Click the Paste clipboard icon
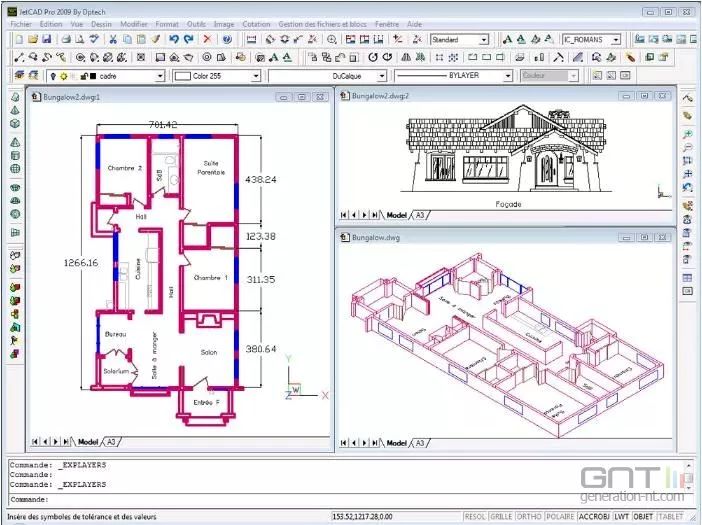Viewport: 702px width, 525px height. [x=141, y=40]
